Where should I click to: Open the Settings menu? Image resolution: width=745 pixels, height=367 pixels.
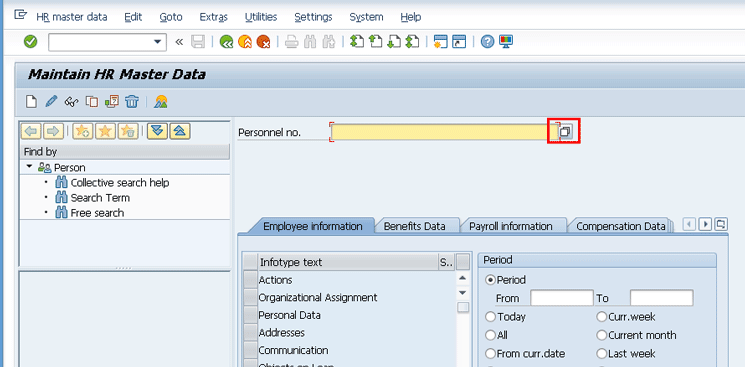click(x=313, y=17)
